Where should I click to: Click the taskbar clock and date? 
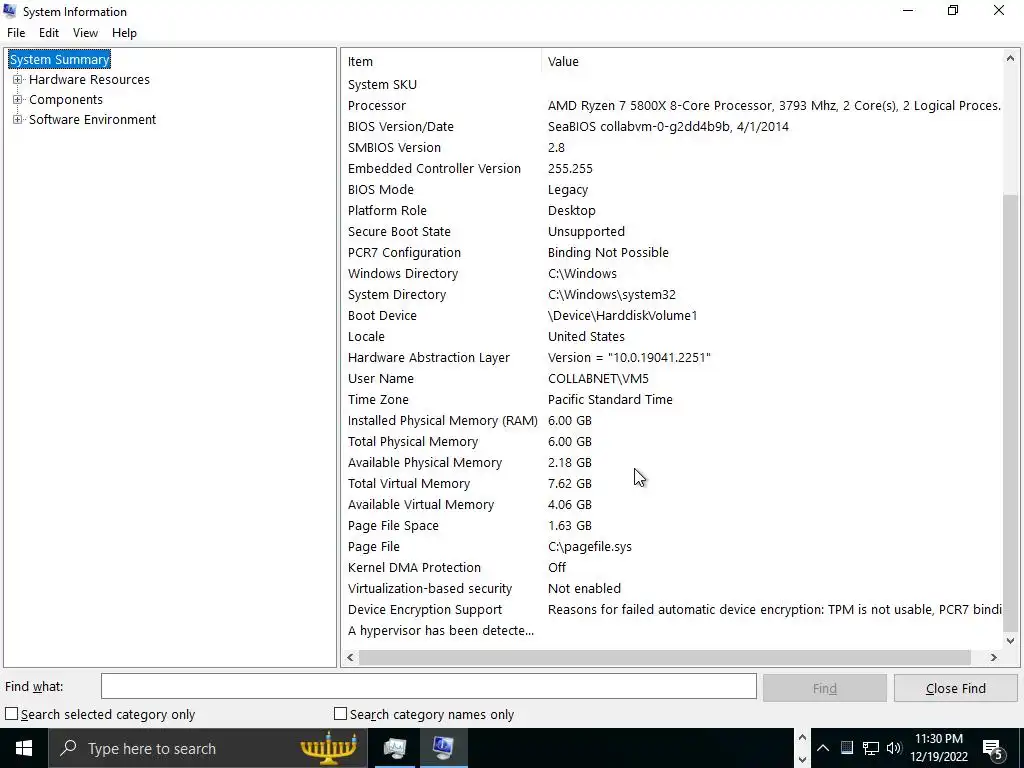pyautogui.click(x=939, y=748)
